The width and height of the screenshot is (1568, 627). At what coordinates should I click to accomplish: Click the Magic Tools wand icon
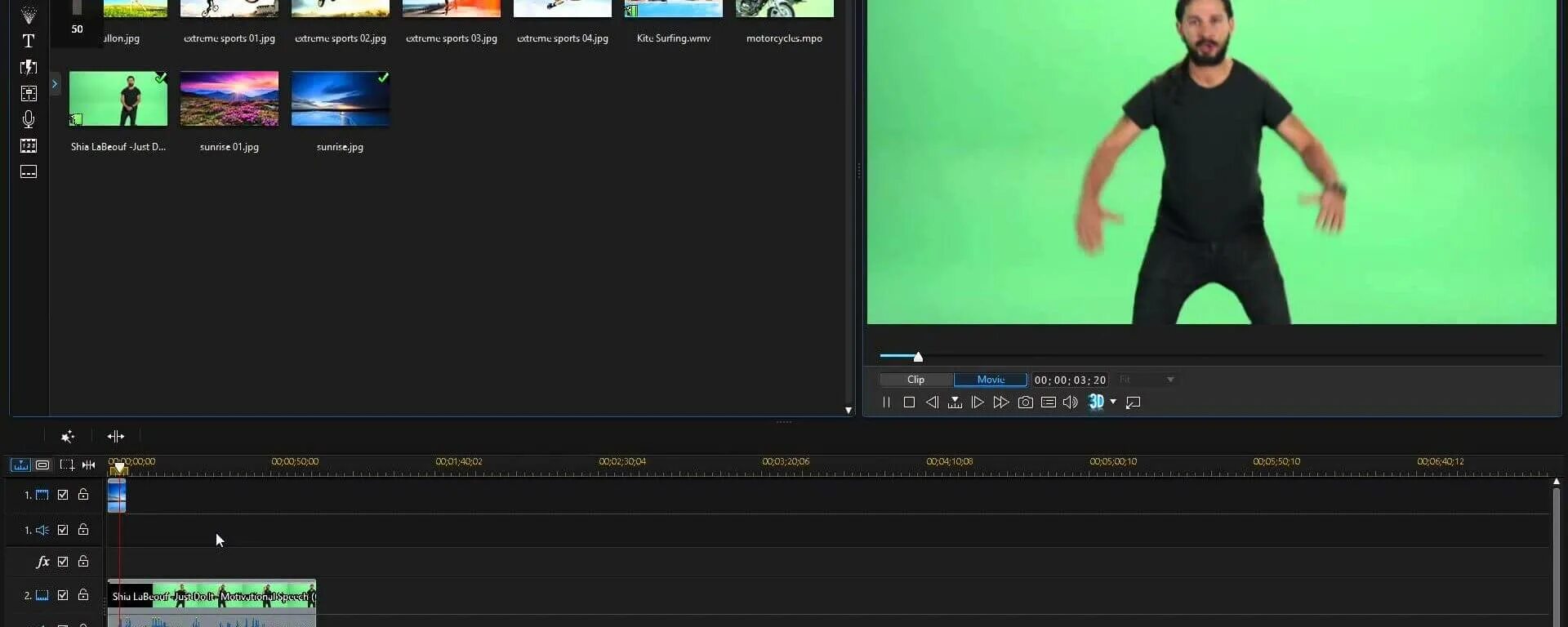(68, 437)
